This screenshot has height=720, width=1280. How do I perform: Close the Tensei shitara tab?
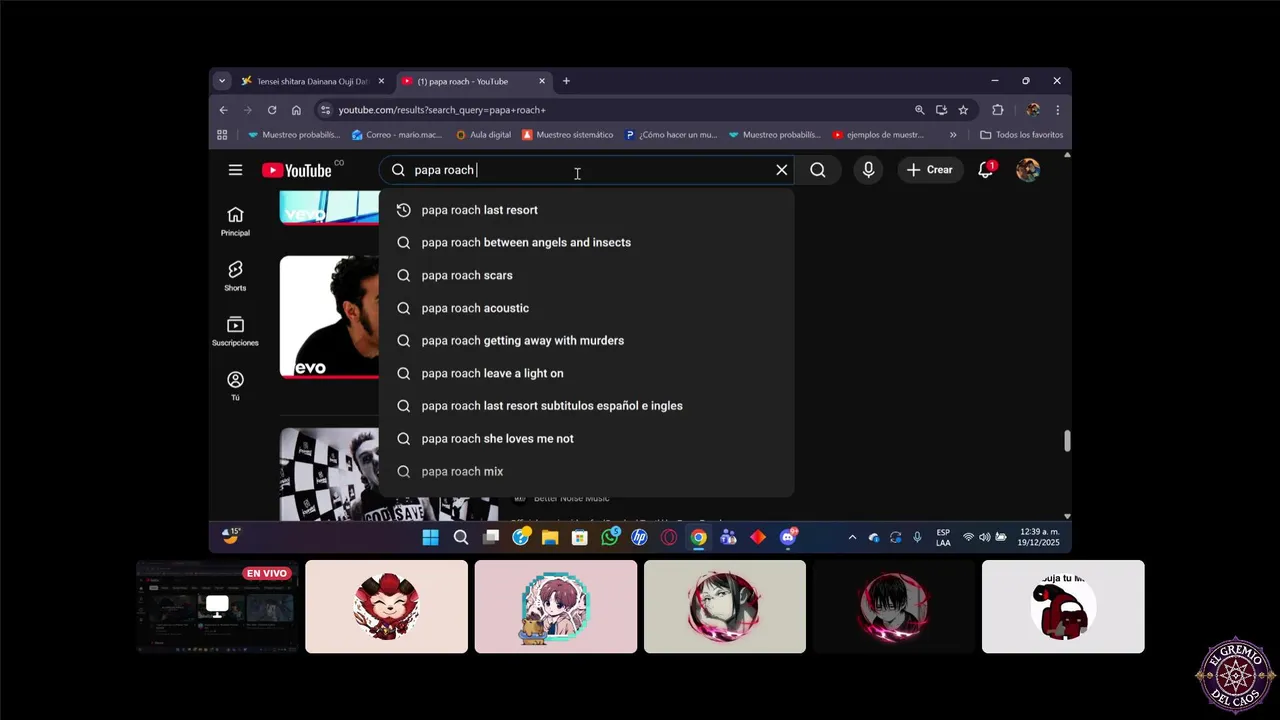[381, 81]
